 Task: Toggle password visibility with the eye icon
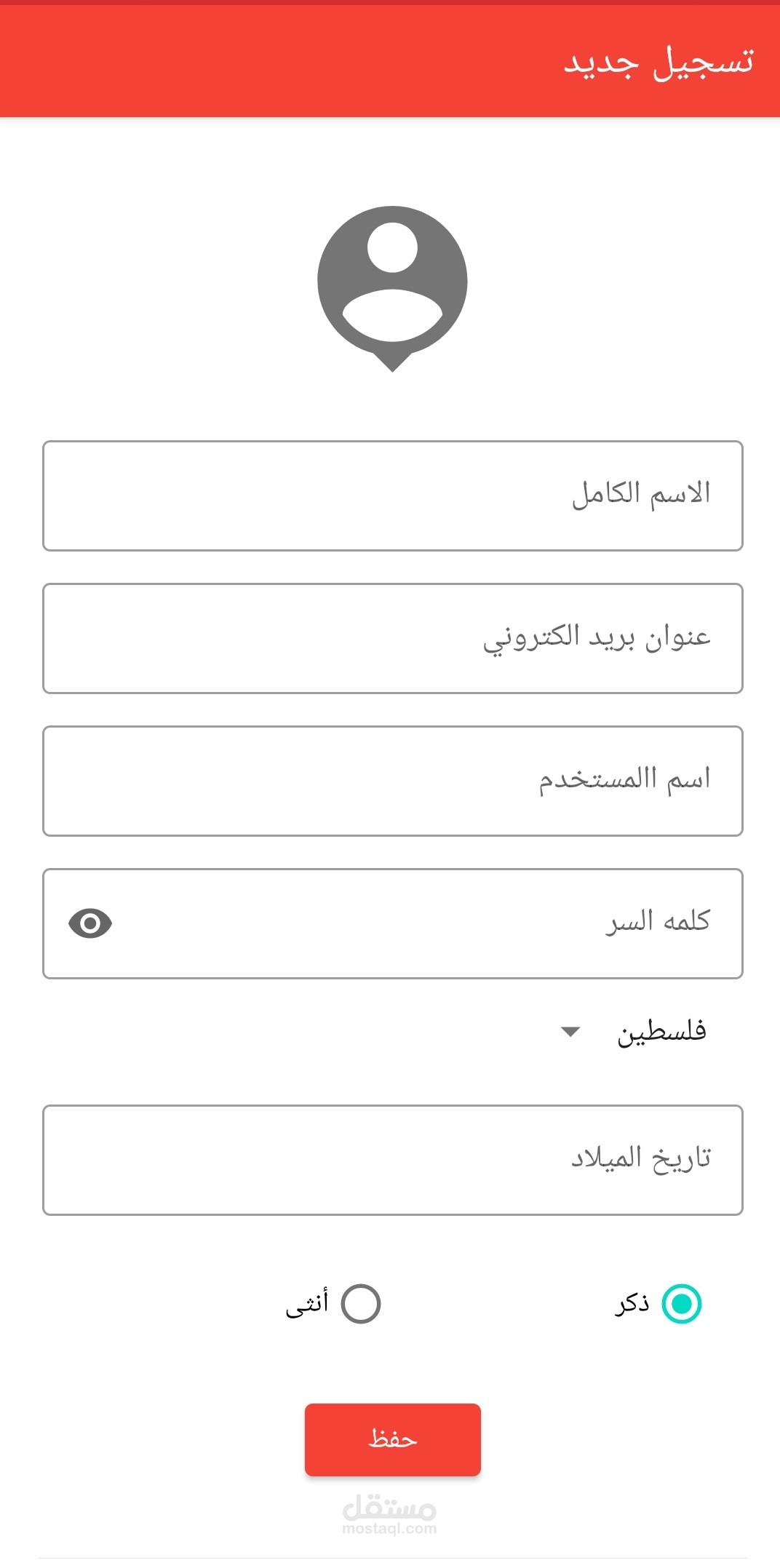click(x=90, y=923)
